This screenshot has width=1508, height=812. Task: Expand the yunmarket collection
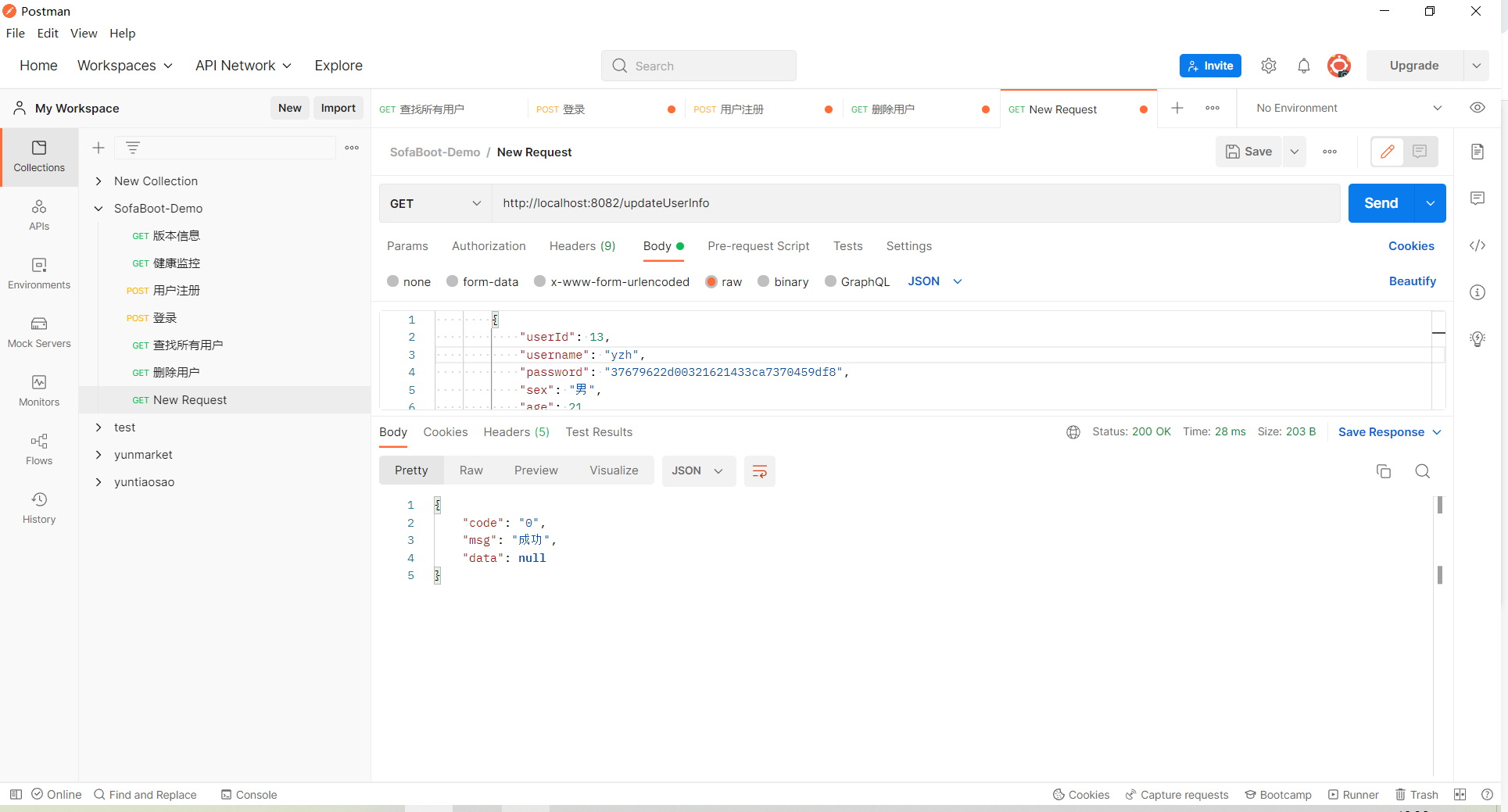tap(99, 454)
